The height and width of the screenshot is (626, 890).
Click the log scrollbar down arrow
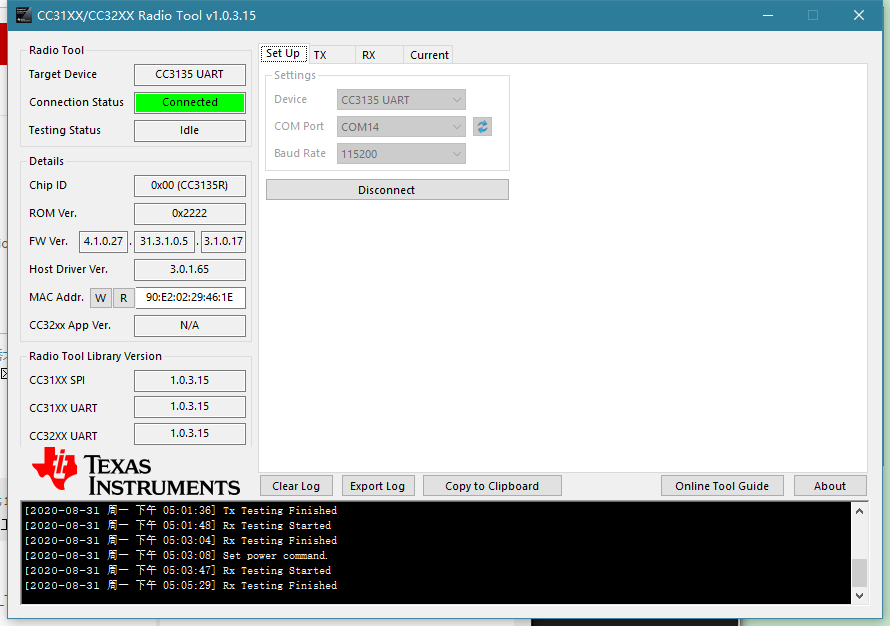[x=859, y=595]
